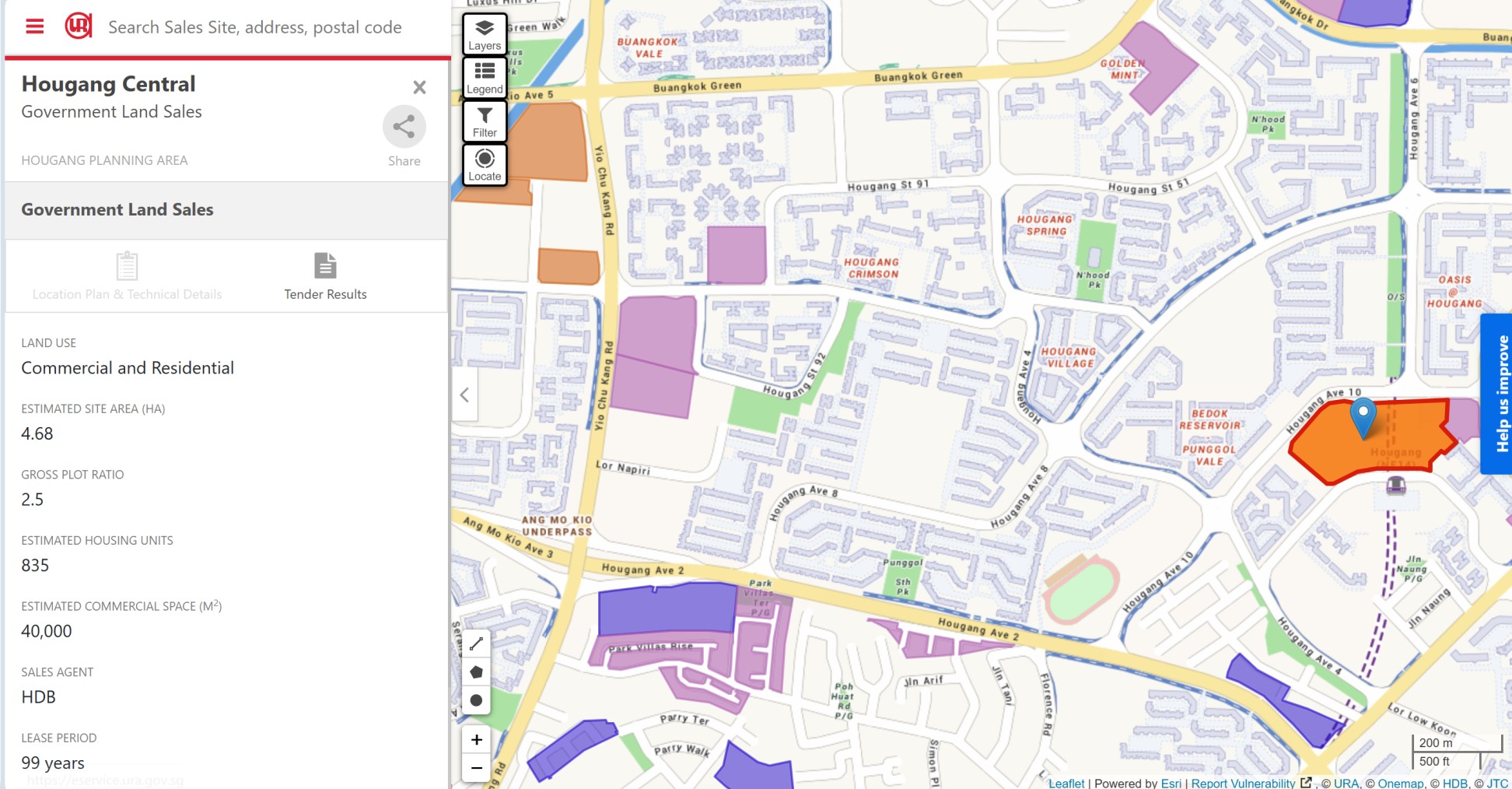
Task: Select the circle draw tool
Action: (x=477, y=700)
